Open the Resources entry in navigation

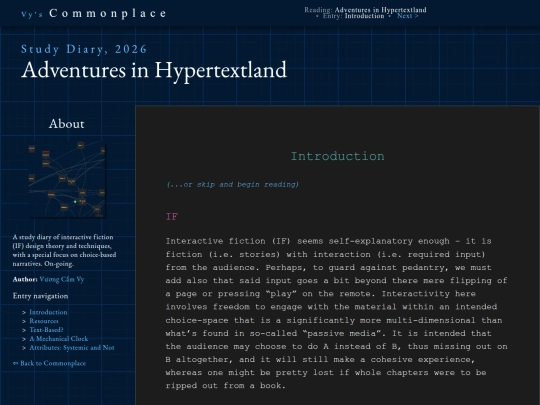(44, 321)
